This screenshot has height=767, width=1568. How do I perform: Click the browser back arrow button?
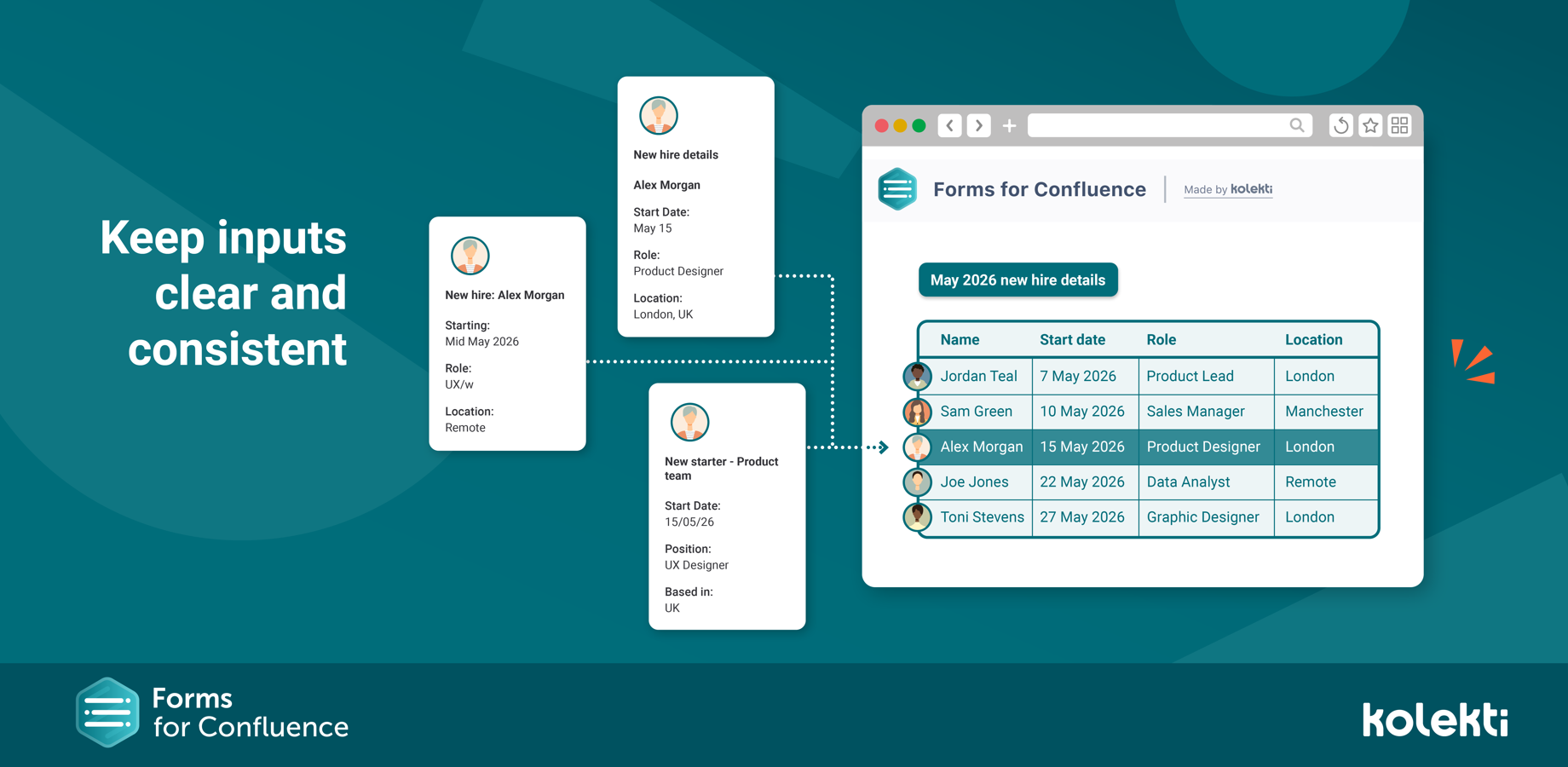(950, 125)
